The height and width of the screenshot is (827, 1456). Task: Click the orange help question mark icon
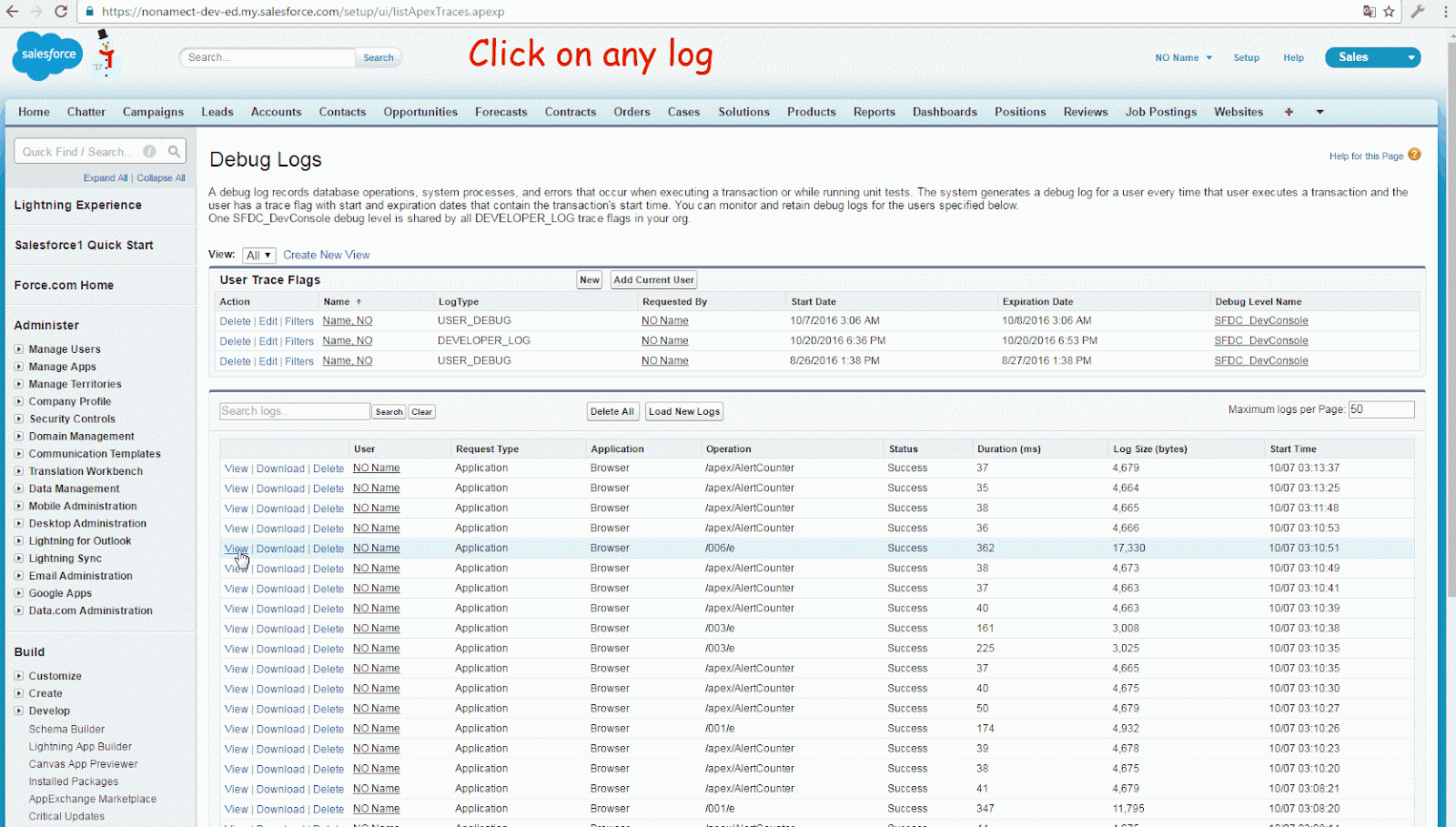point(1414,155)
